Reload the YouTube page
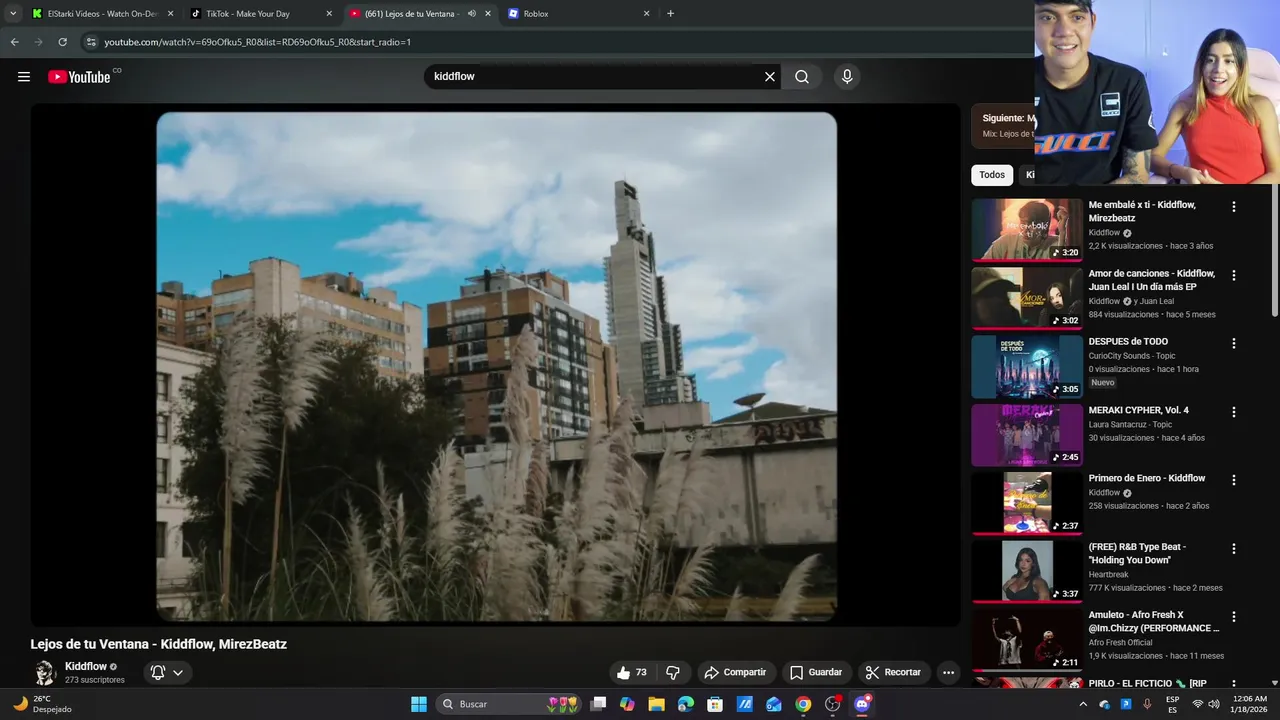The width and height of the screenshot is (1280, 720). tap(62, 42)
